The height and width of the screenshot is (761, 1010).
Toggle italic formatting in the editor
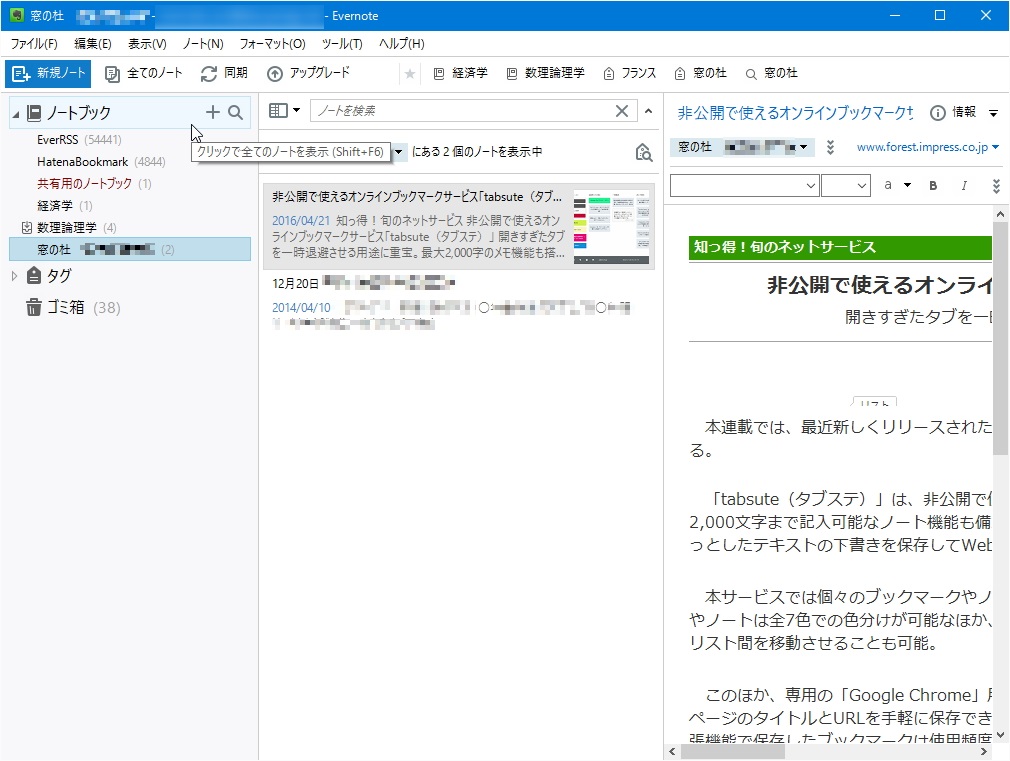[x=964, y=186]
